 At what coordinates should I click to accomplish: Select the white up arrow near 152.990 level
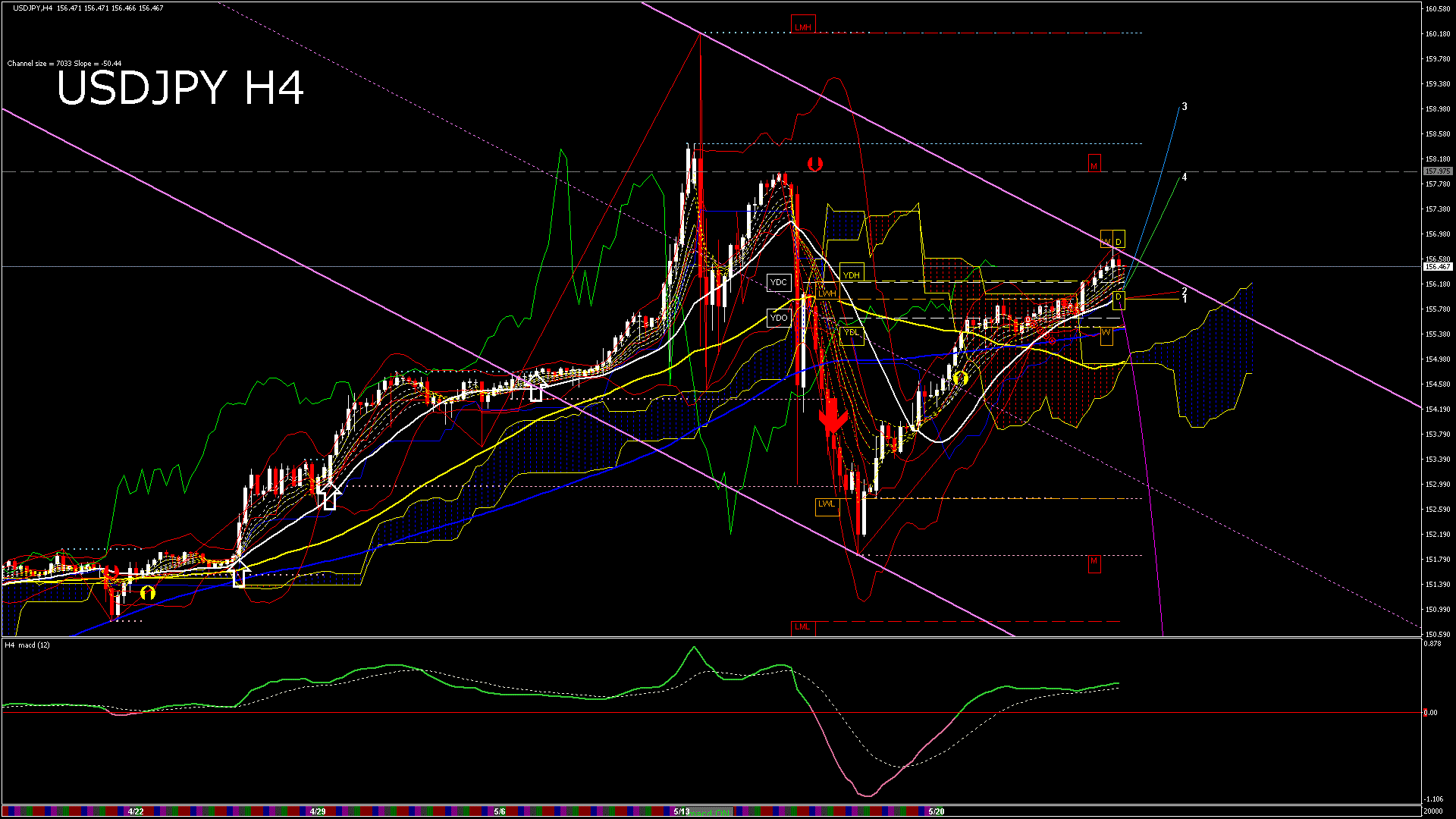[x=329, y=495]
